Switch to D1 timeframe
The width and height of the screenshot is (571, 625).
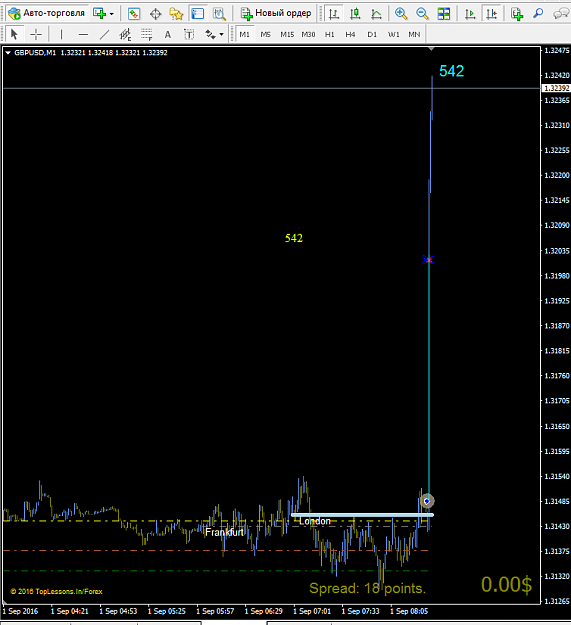372,35
